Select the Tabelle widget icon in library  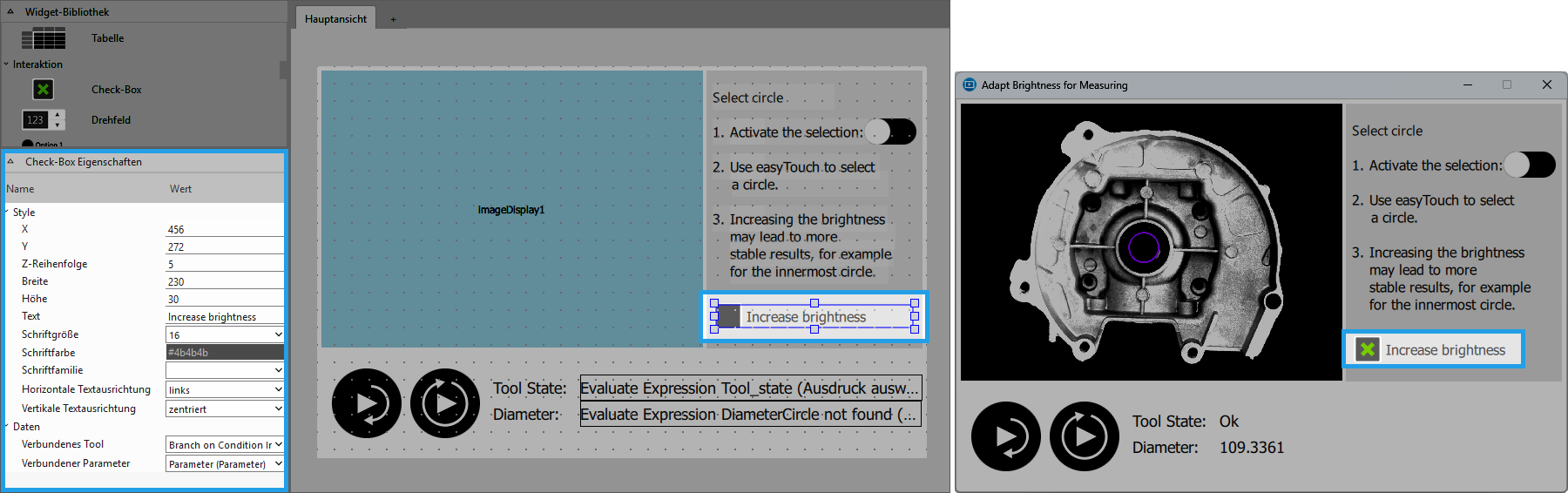tap(44, 38)
